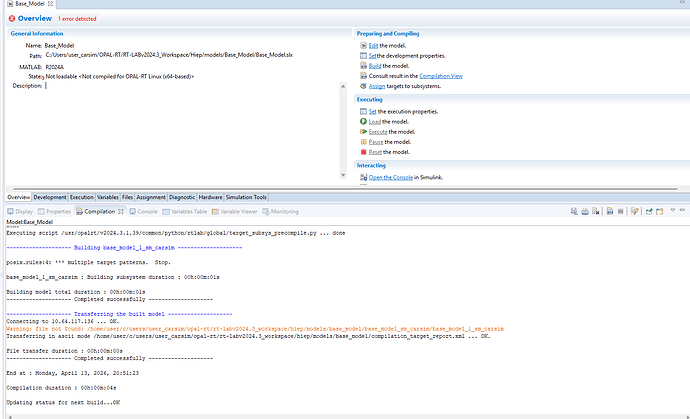Viewport: 690px width, 419px height.
Task: Click the Build model icon
Action: pyautogui.click(x=362, y=66)
